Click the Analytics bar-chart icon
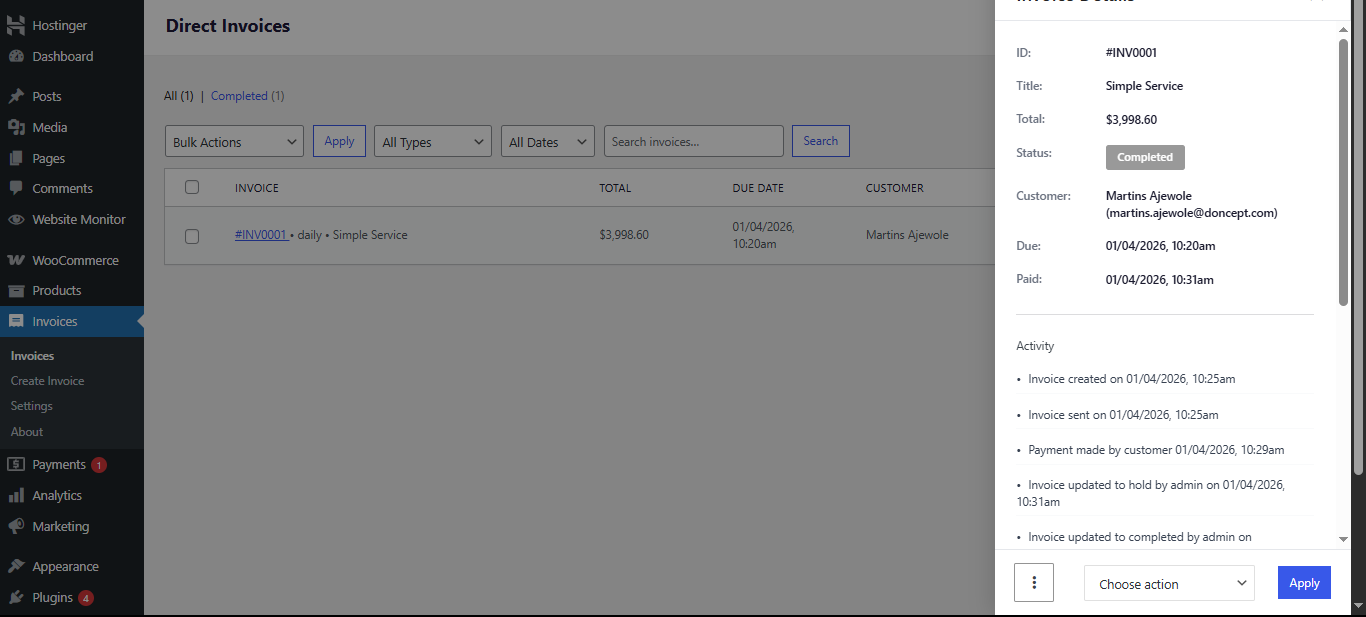The height and width of the screenshot is (617, 1366). coord(15,495)
